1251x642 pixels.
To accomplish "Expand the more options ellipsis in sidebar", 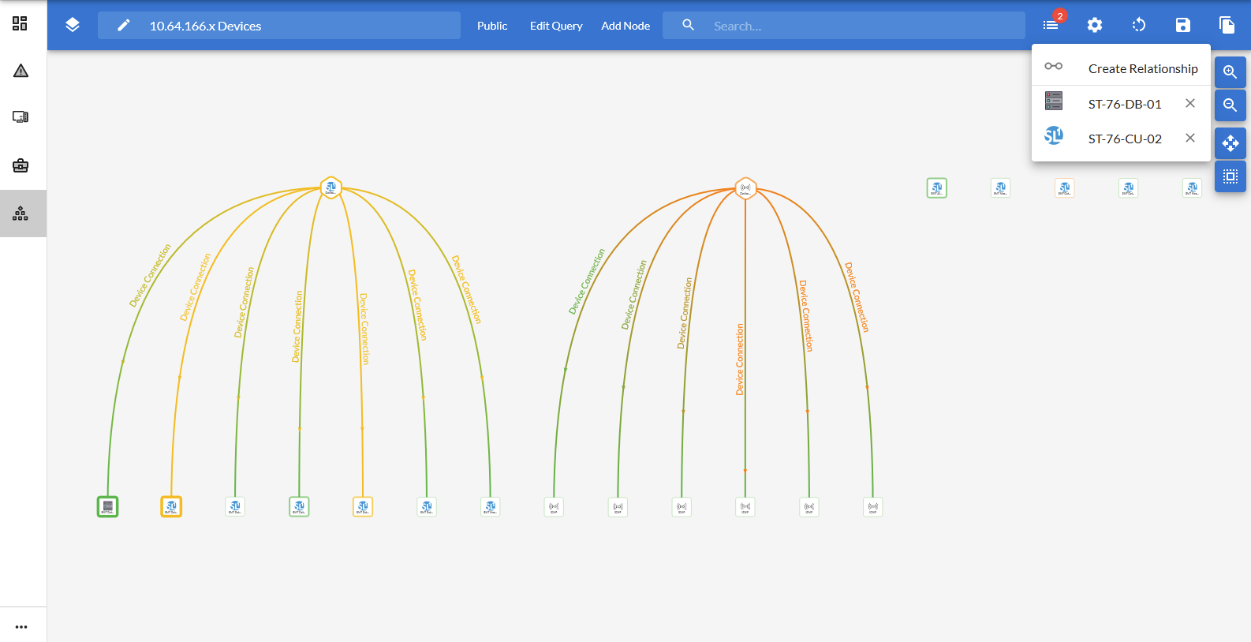I will click(x=21, y=626).
